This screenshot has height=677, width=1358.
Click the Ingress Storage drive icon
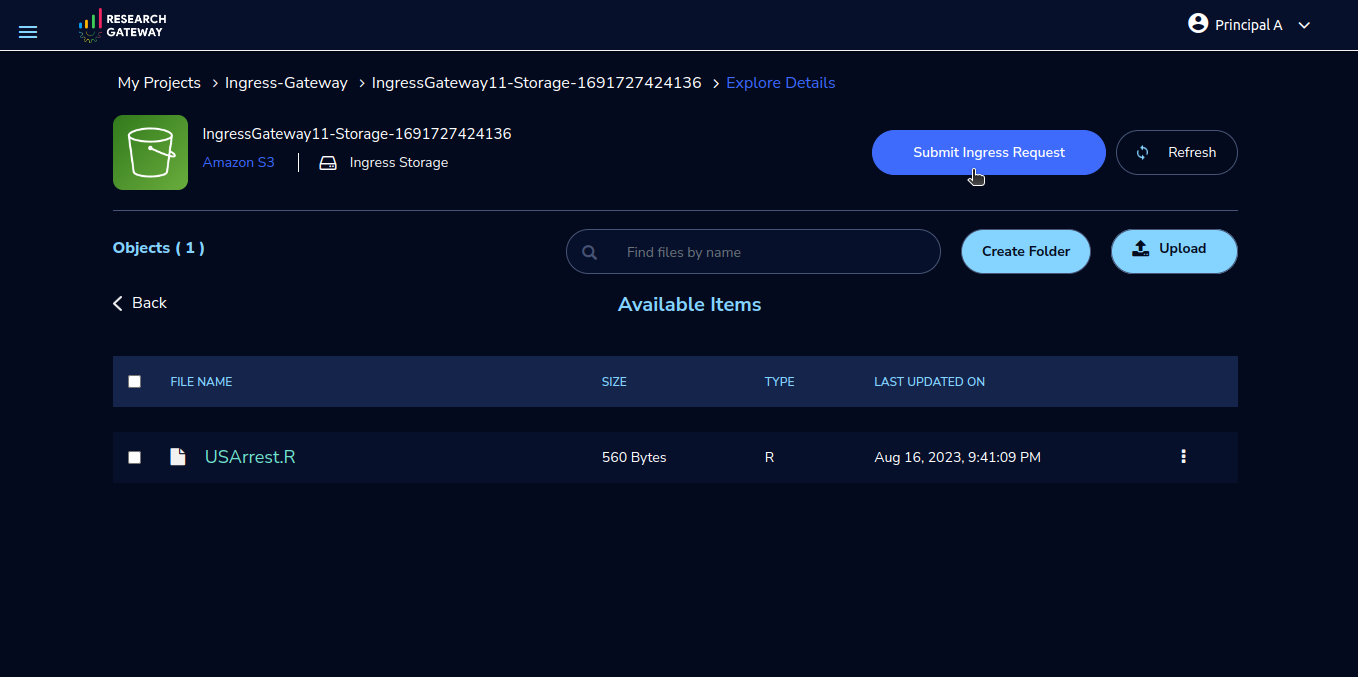328,163
